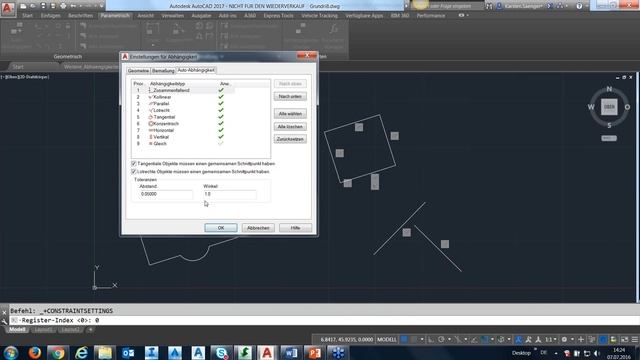This screenshot has width=640, height=360.
Task: Enable the Gleich apply checkmark
Action: pyautogui.click(x=221, y=144)
